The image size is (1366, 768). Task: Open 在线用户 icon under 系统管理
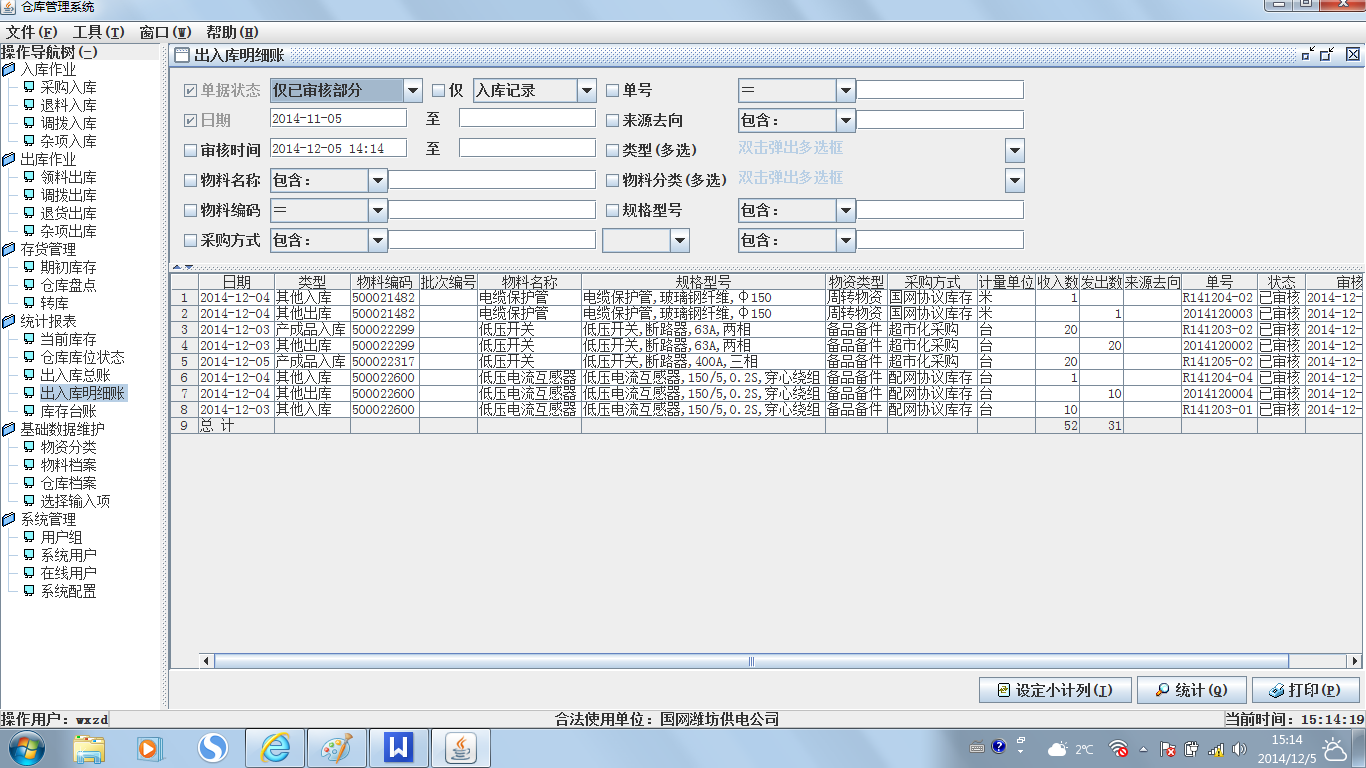point(29,573)
